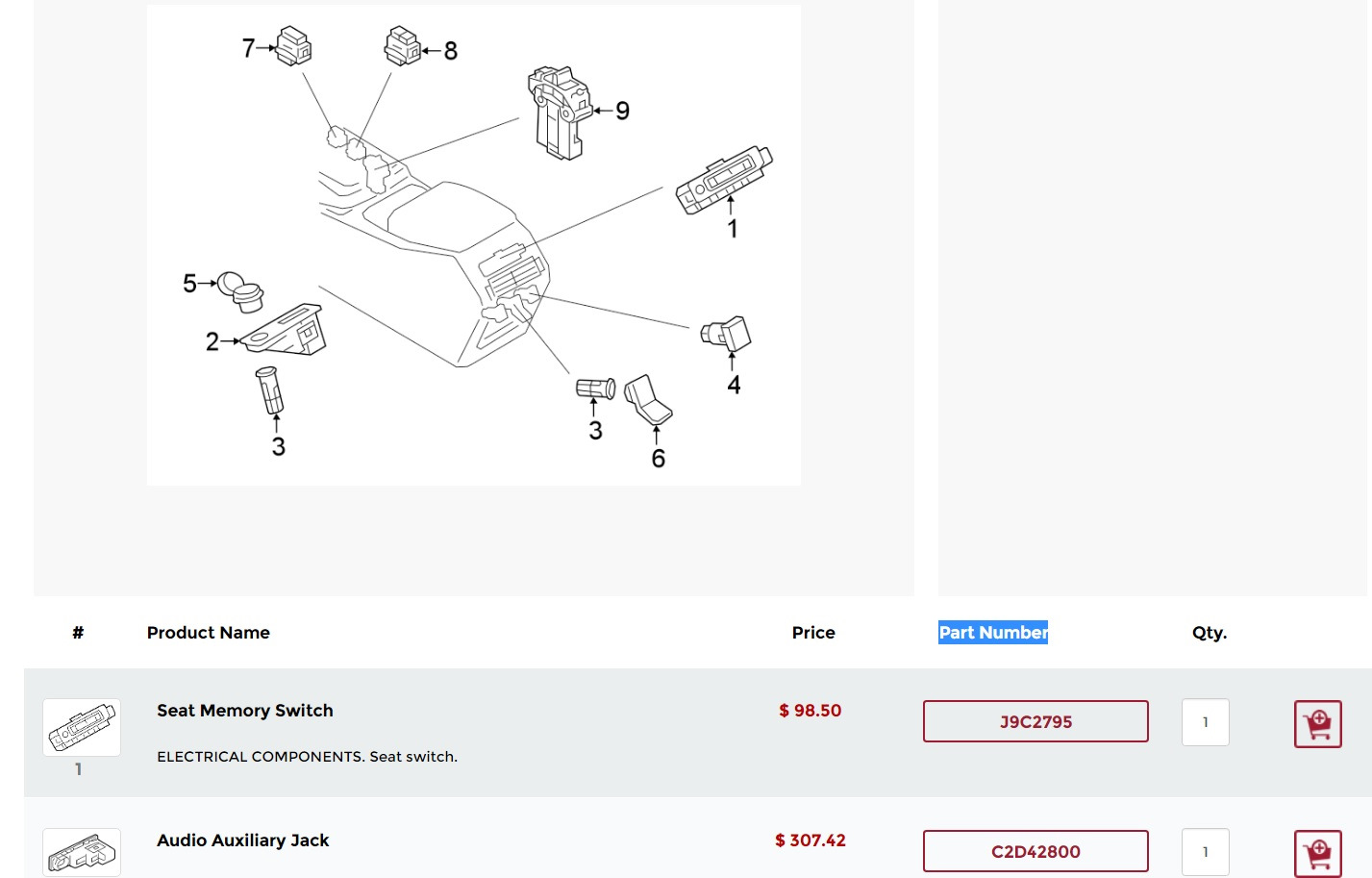Viewport: 1372px width, 878px height.
Task: Select part 5 cap in diagram
Action: pos(240,290)
